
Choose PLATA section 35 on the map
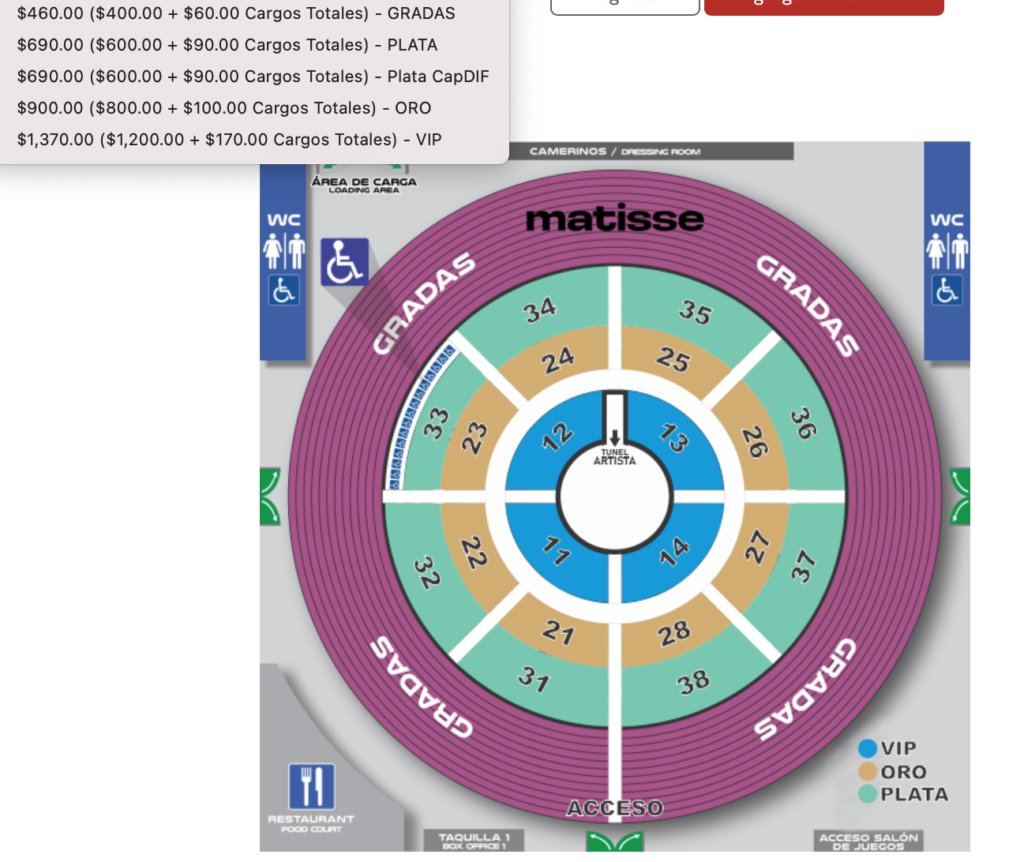coord(695,313)
